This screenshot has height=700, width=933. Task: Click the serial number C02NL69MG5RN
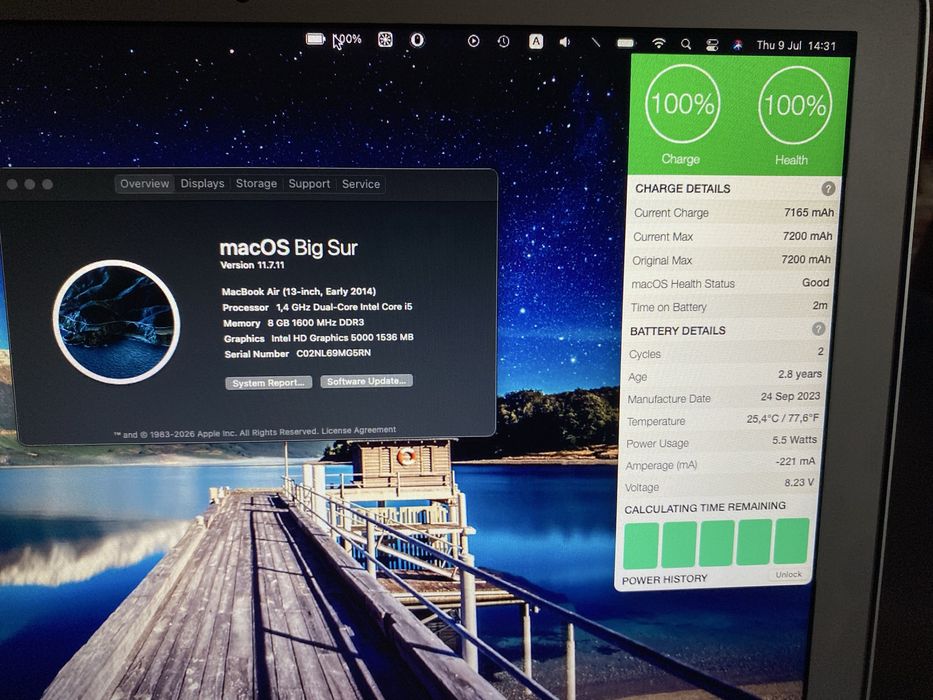tap(333, 353)
